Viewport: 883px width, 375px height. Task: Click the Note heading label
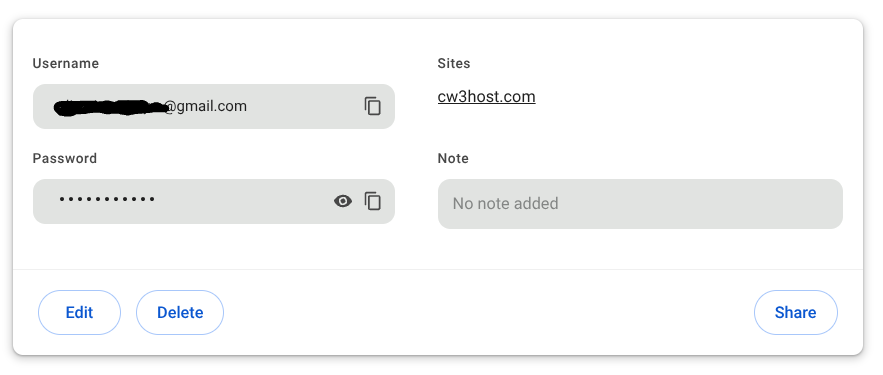click(453, 158)
